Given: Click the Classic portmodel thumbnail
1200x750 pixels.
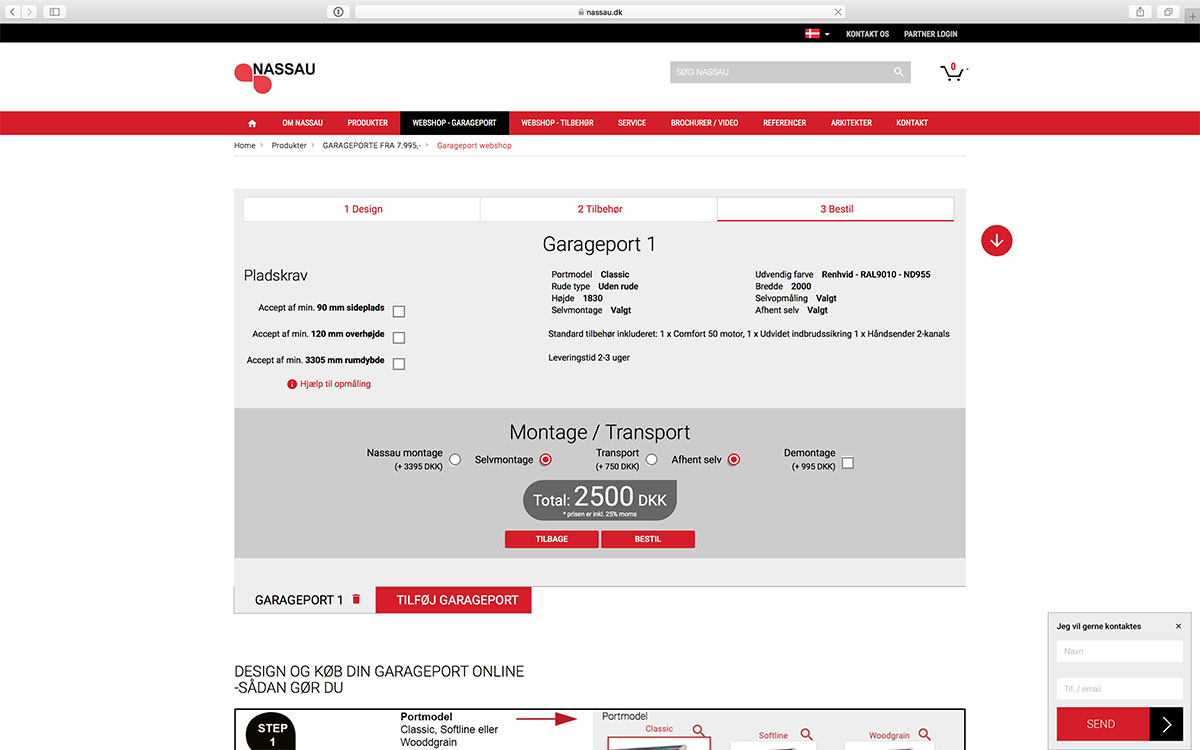Looking at the screenshot, I should coord(659,743).
